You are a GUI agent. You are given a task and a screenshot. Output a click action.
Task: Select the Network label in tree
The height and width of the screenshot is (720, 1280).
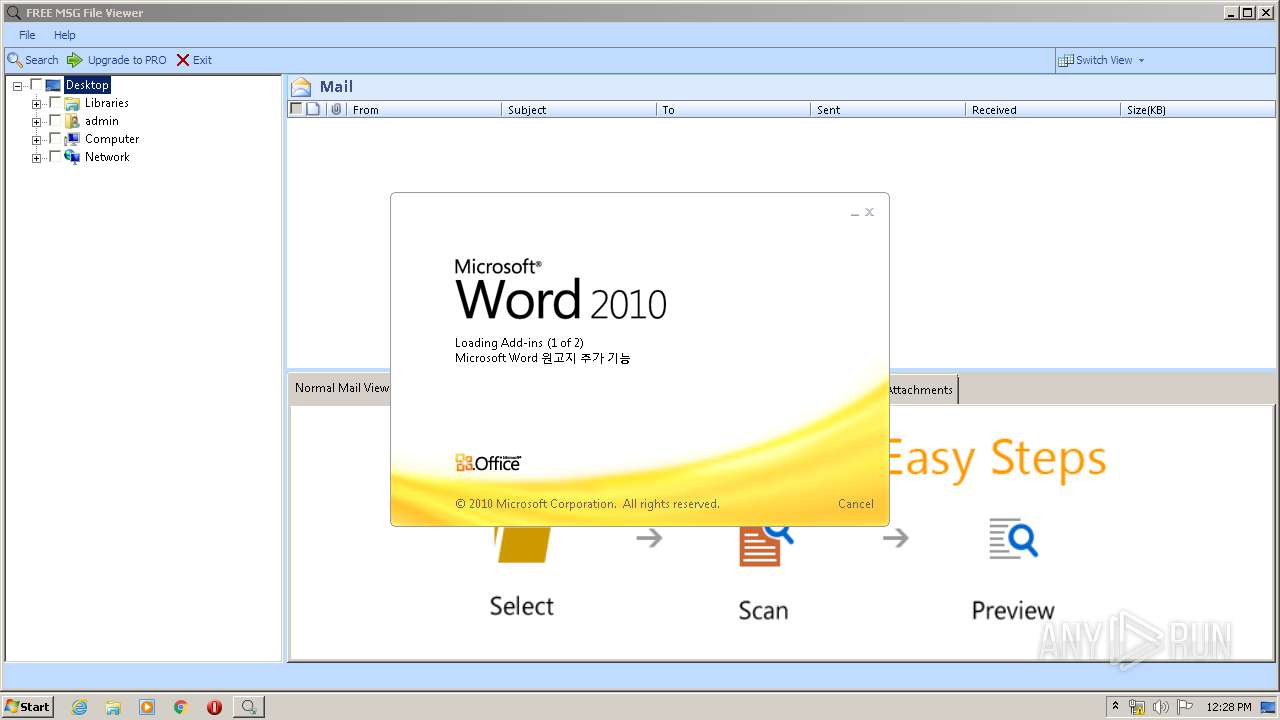pos(107,157)
